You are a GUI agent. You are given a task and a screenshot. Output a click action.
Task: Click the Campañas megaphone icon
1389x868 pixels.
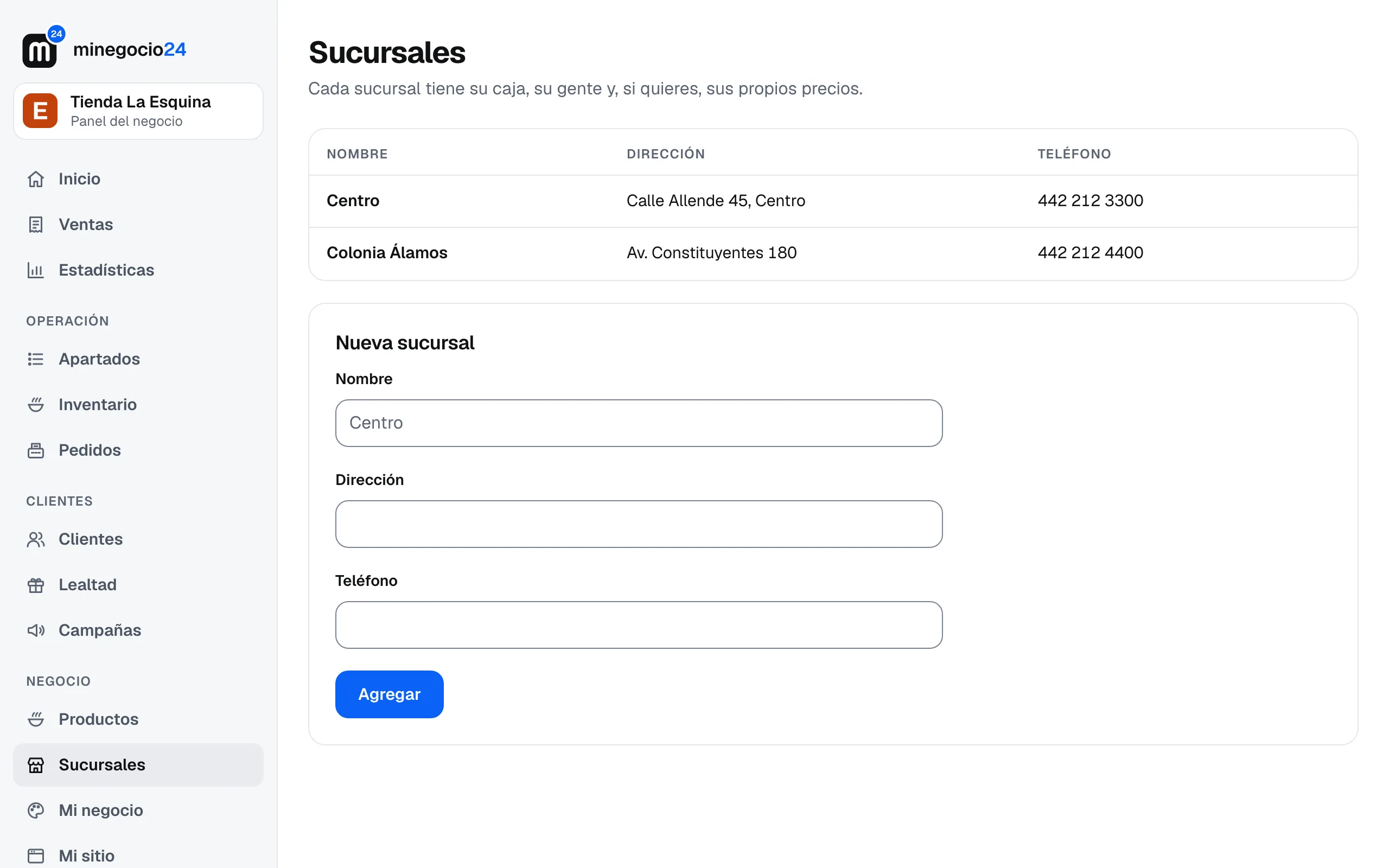[x=36, y=630]
